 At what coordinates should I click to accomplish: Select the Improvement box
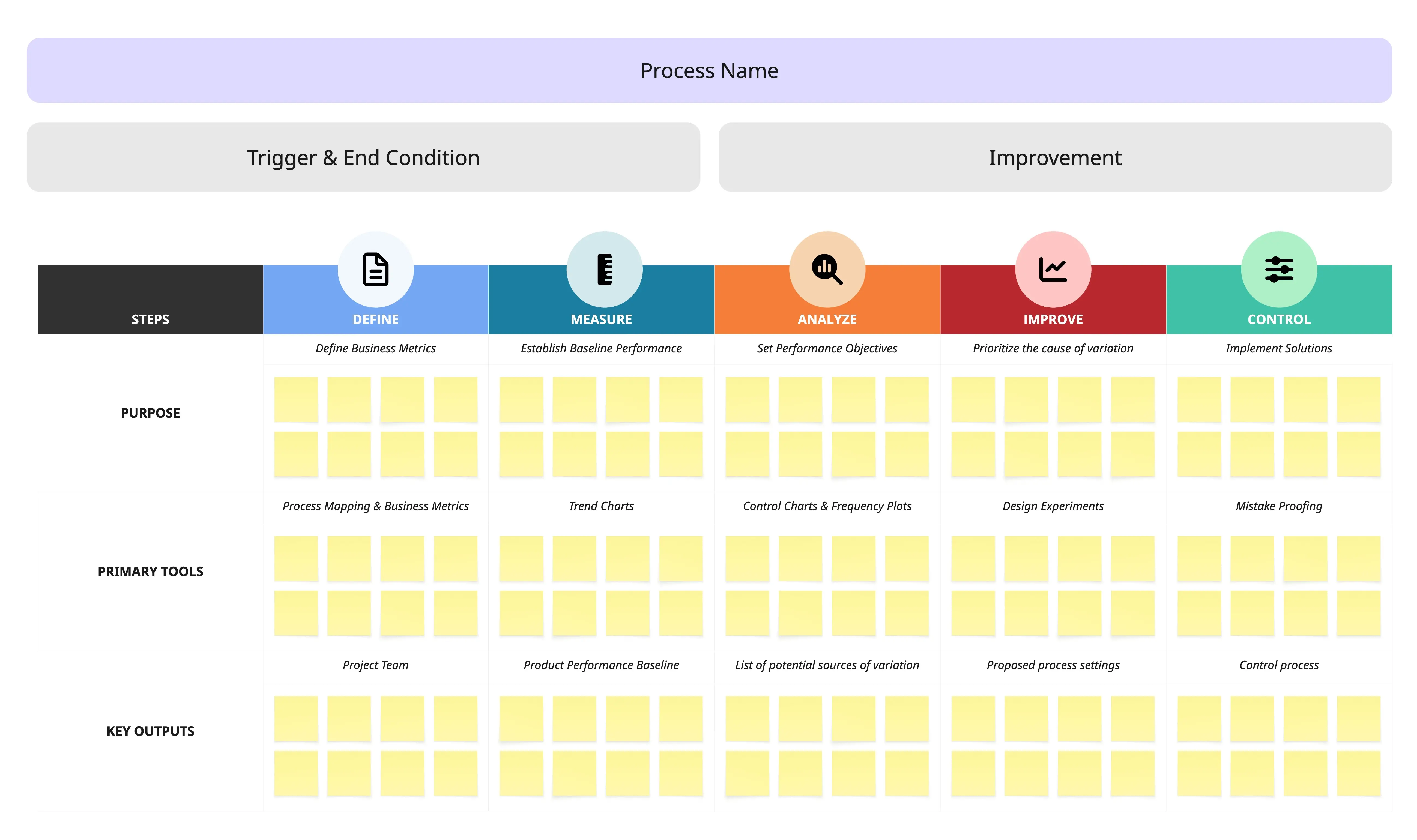[x=1055, y=157]
